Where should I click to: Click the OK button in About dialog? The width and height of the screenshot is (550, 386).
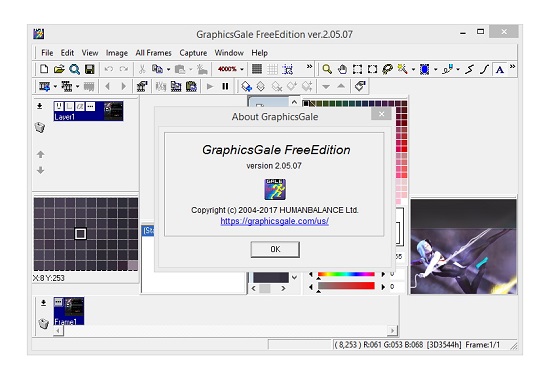(275, 249)
